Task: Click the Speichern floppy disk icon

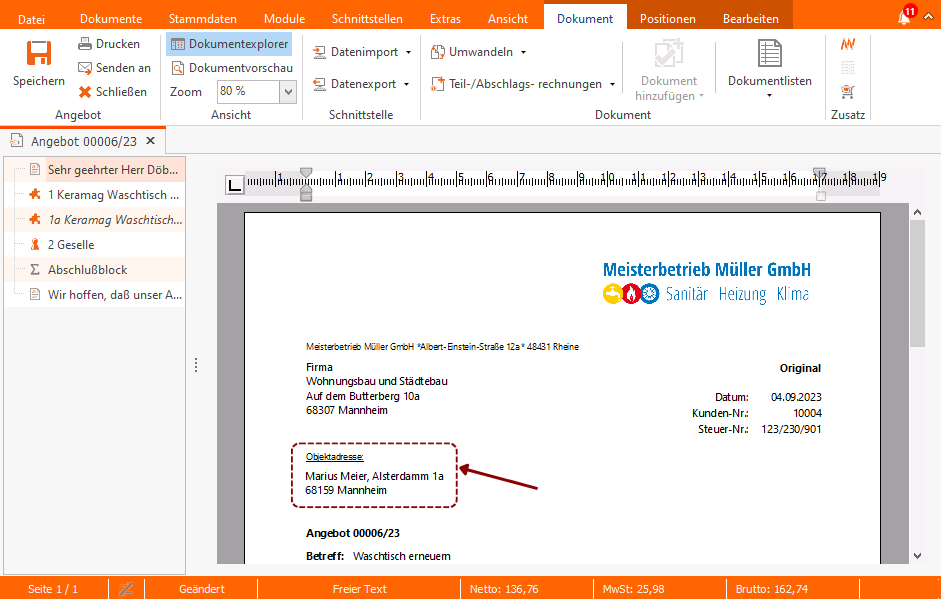Action: 39,54
